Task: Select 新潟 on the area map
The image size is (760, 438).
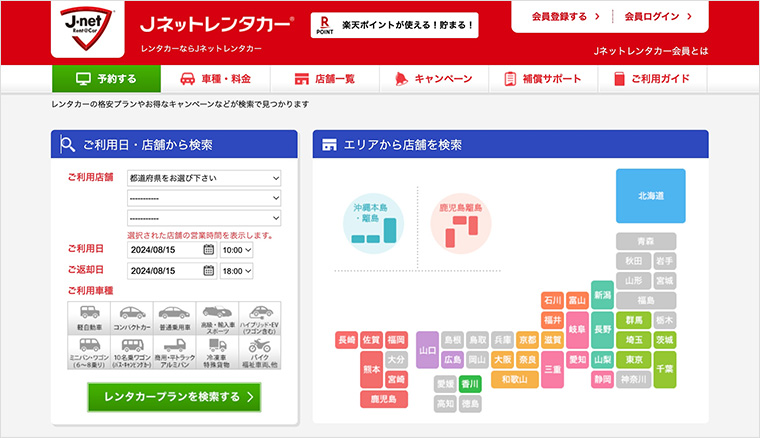Action: tap(602, 295)
